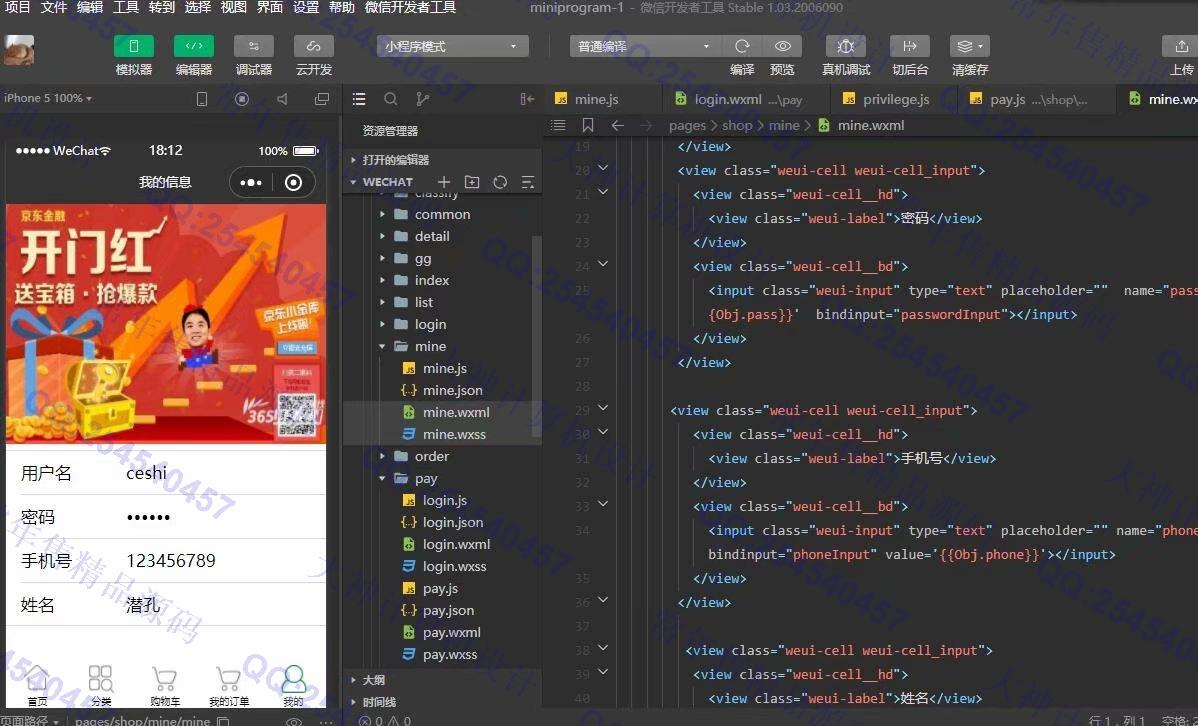Expand the index folder
This screenshot has height=726, width=1198.
pos(432,280)
